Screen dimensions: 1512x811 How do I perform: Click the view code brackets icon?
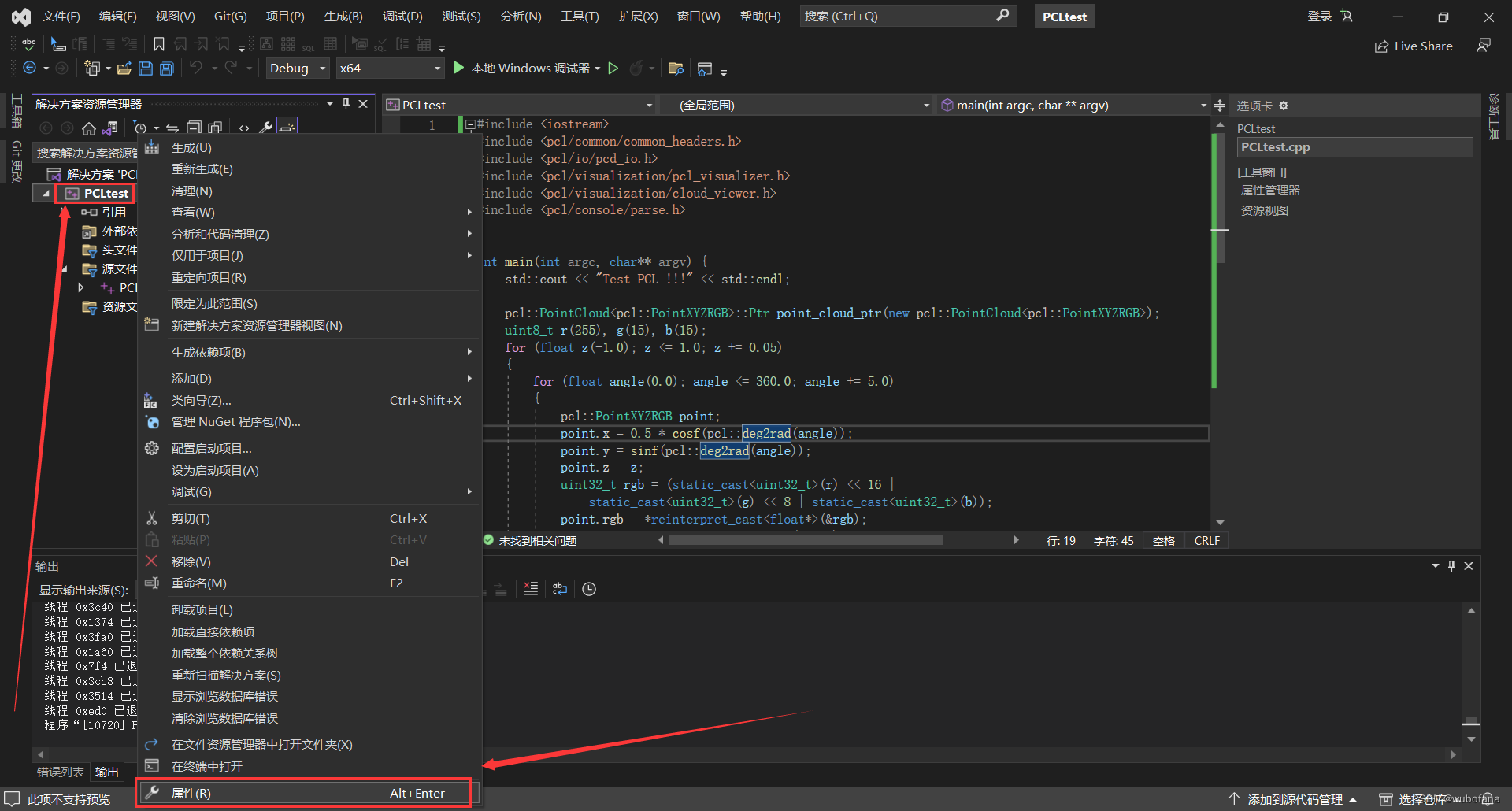pyautogui.click(x=244, y=128)
